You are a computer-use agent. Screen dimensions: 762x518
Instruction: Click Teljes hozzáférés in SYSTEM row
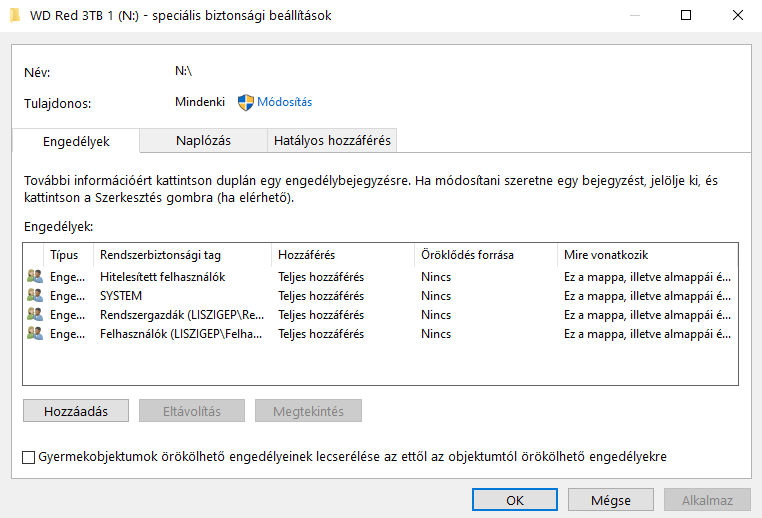pyautogui.click(x=321, y=295)
